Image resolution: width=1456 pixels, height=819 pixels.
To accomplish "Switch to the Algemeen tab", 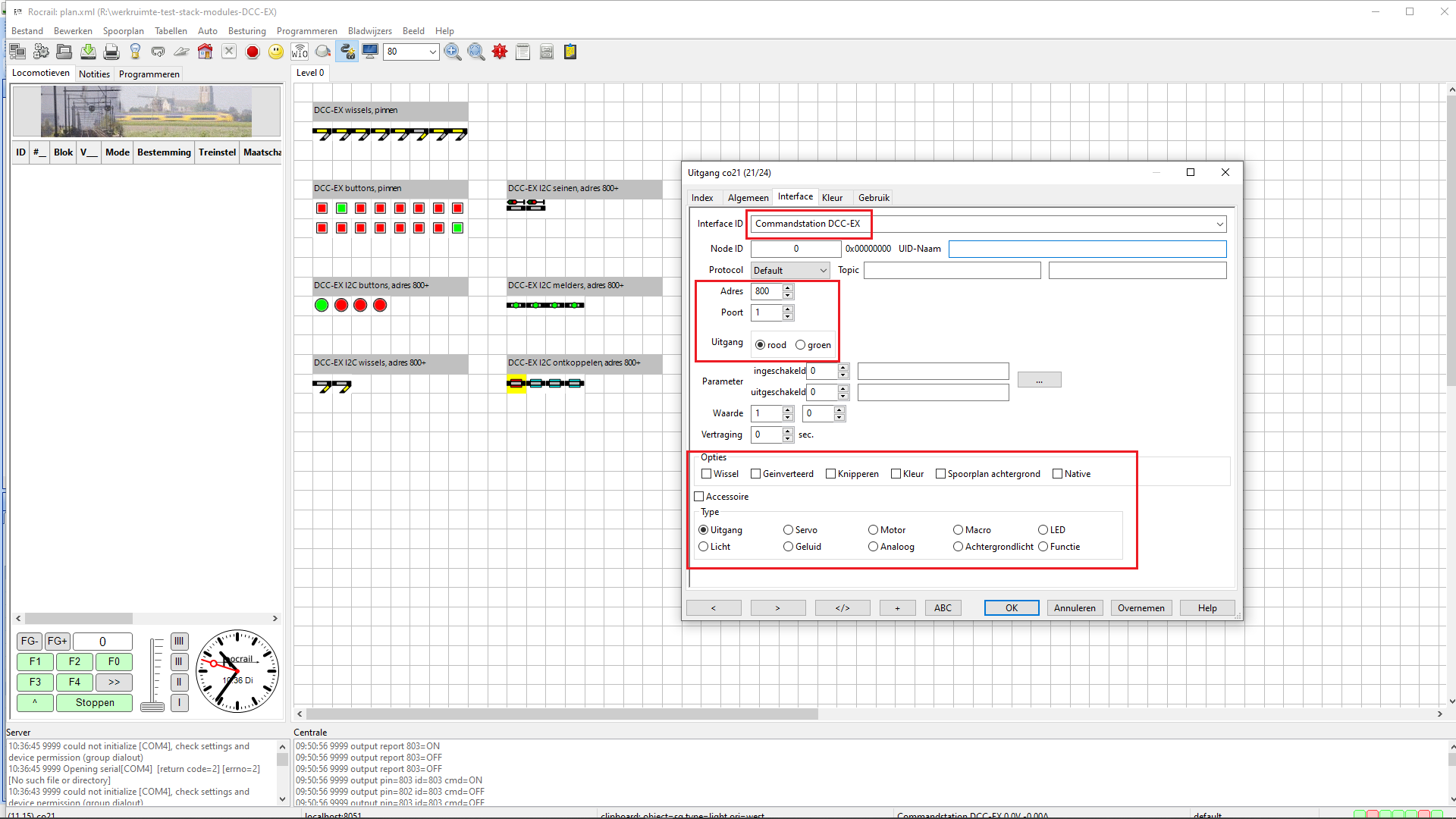I will (748, 198).
